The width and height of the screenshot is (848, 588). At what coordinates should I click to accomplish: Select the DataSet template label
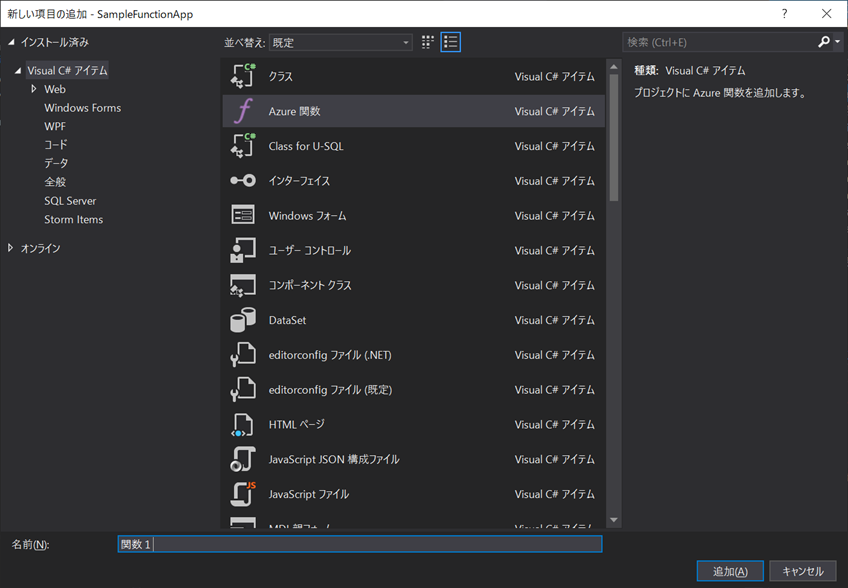[287, 320]
